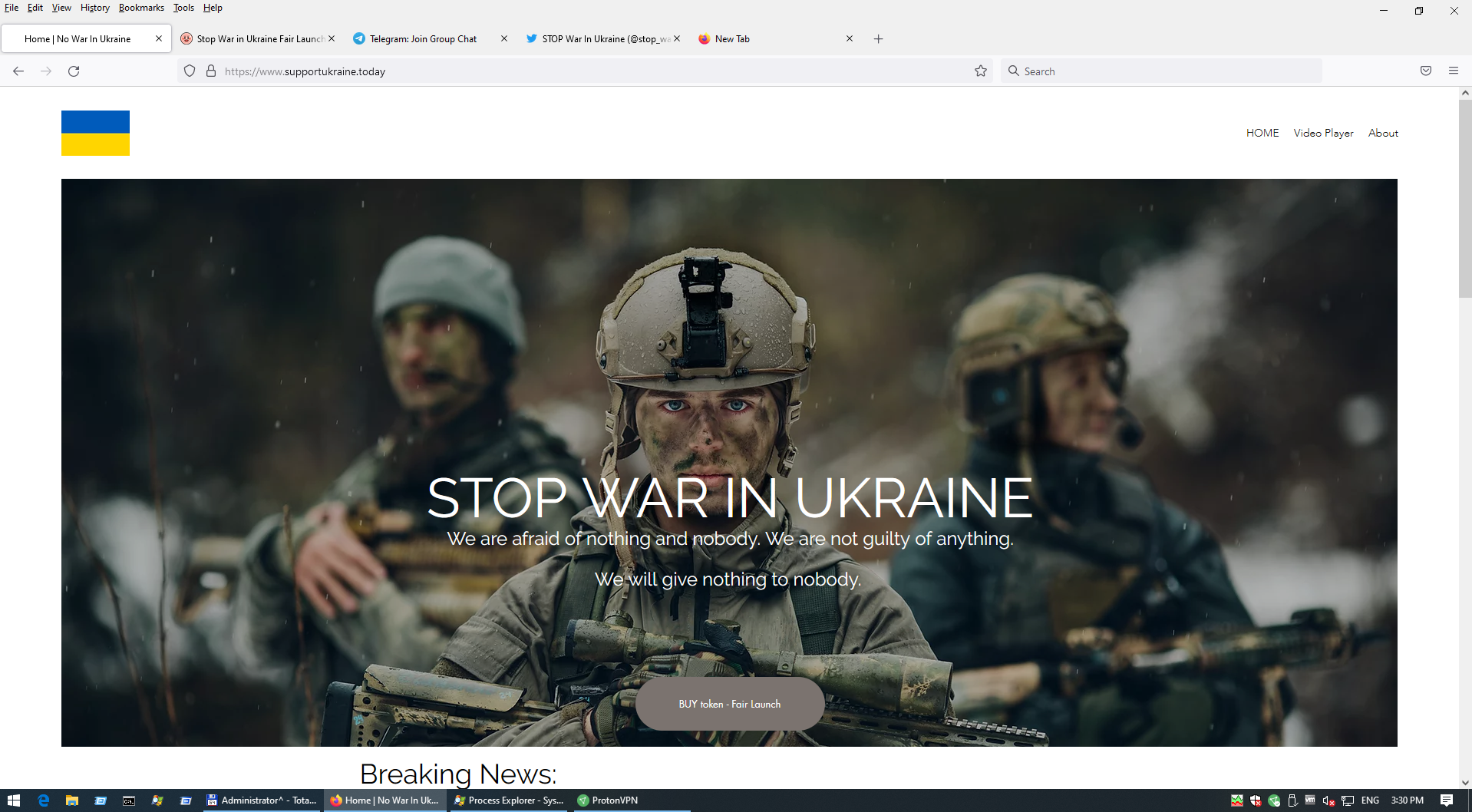Open the Save to Pocket icon
This screenshot has height=812, width=1472.
[x=1426, y=71]
